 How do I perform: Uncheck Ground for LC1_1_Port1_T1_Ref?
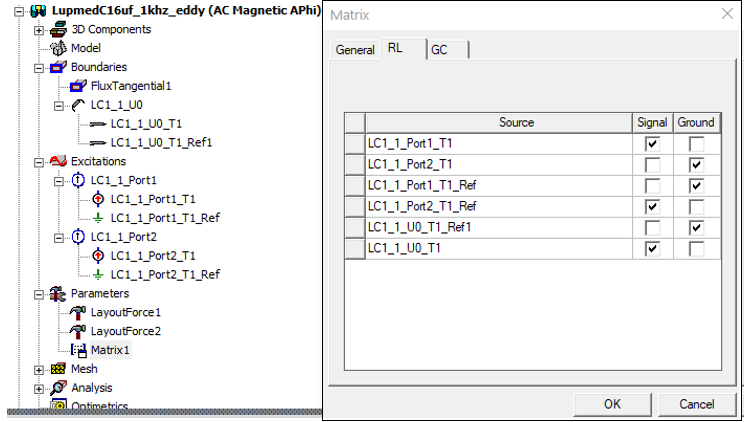(697, 186)
